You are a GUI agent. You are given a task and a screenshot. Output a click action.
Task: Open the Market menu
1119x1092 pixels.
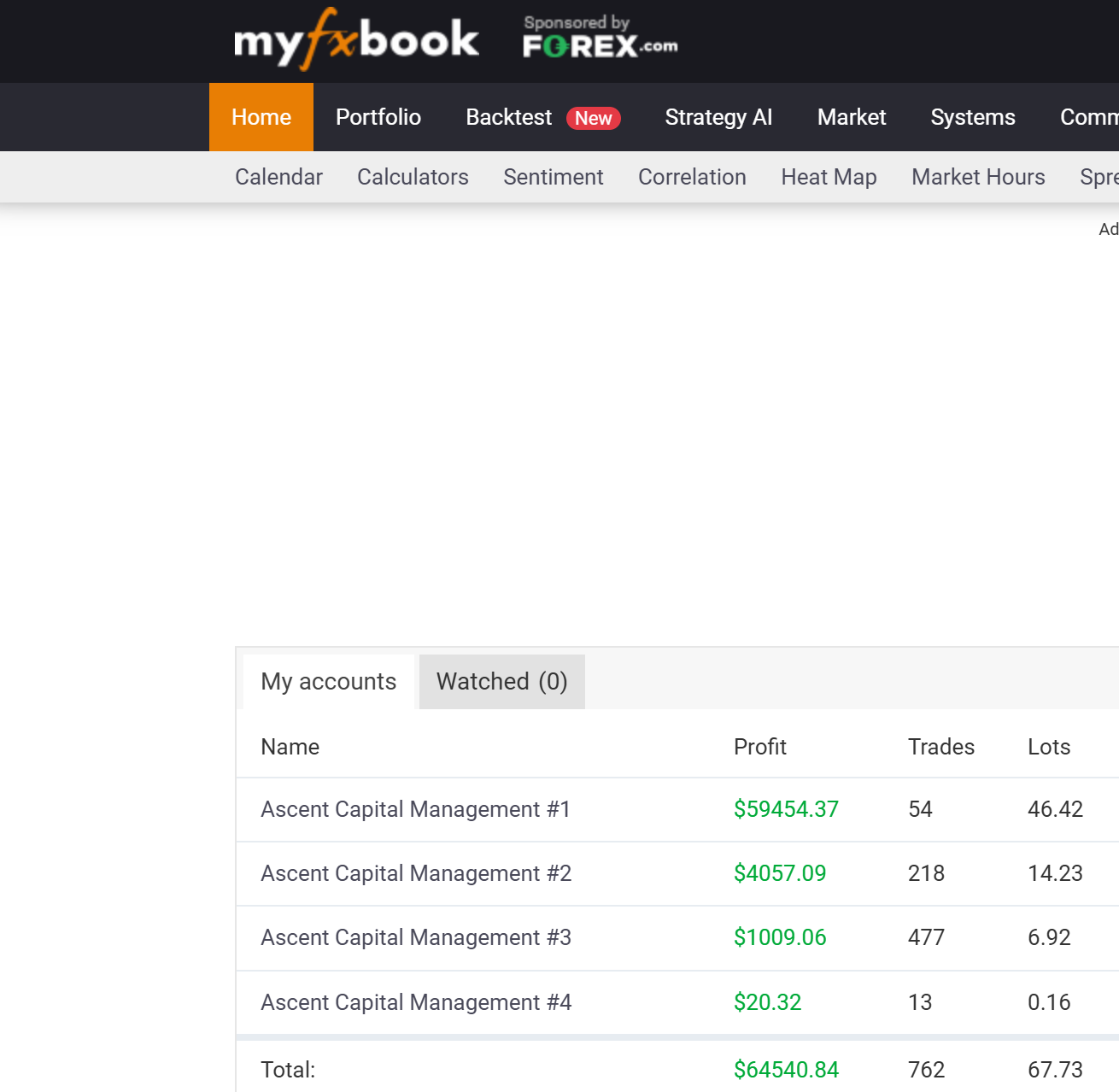click(852, 117)
